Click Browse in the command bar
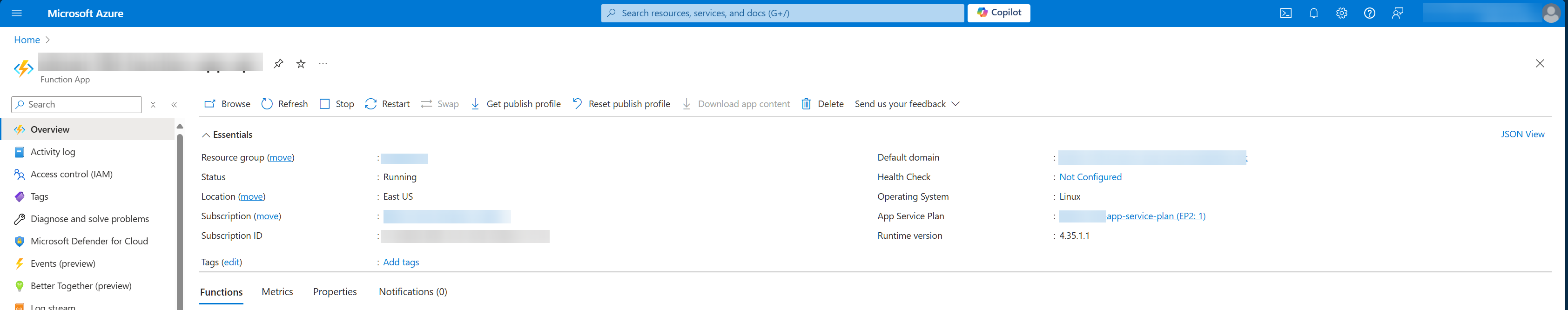This screenshot has width=1568, height=310. coord(227,104)
